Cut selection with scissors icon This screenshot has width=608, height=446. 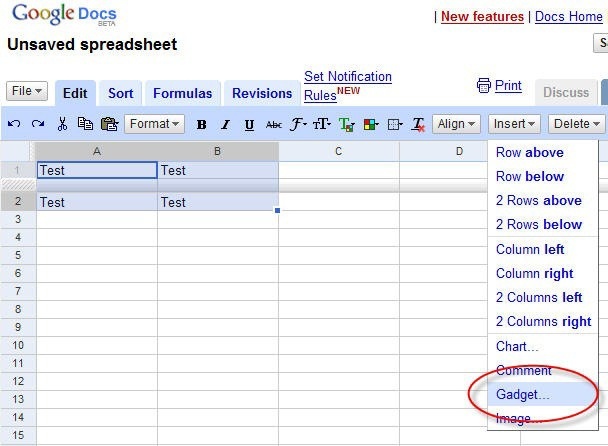(62, 124)
